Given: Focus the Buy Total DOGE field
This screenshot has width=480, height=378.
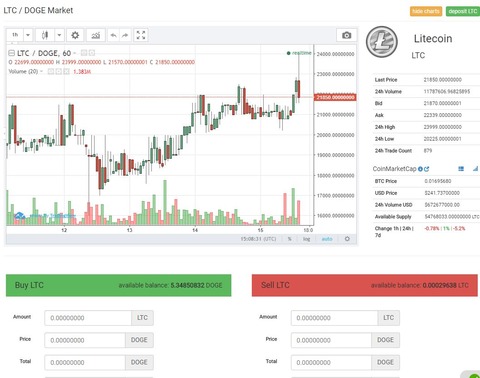Looking at the screenshot, I should pos(85,362).
